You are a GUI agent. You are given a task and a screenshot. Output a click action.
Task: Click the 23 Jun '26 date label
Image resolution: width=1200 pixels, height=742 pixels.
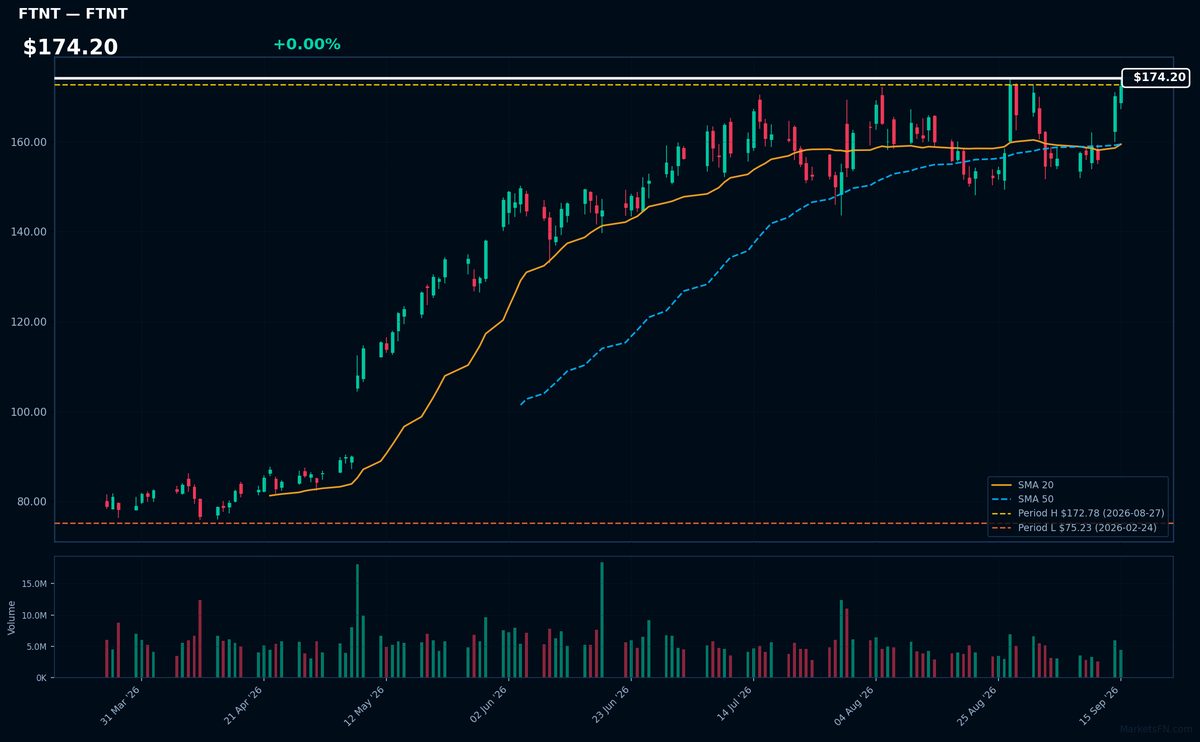coord(611,705)
